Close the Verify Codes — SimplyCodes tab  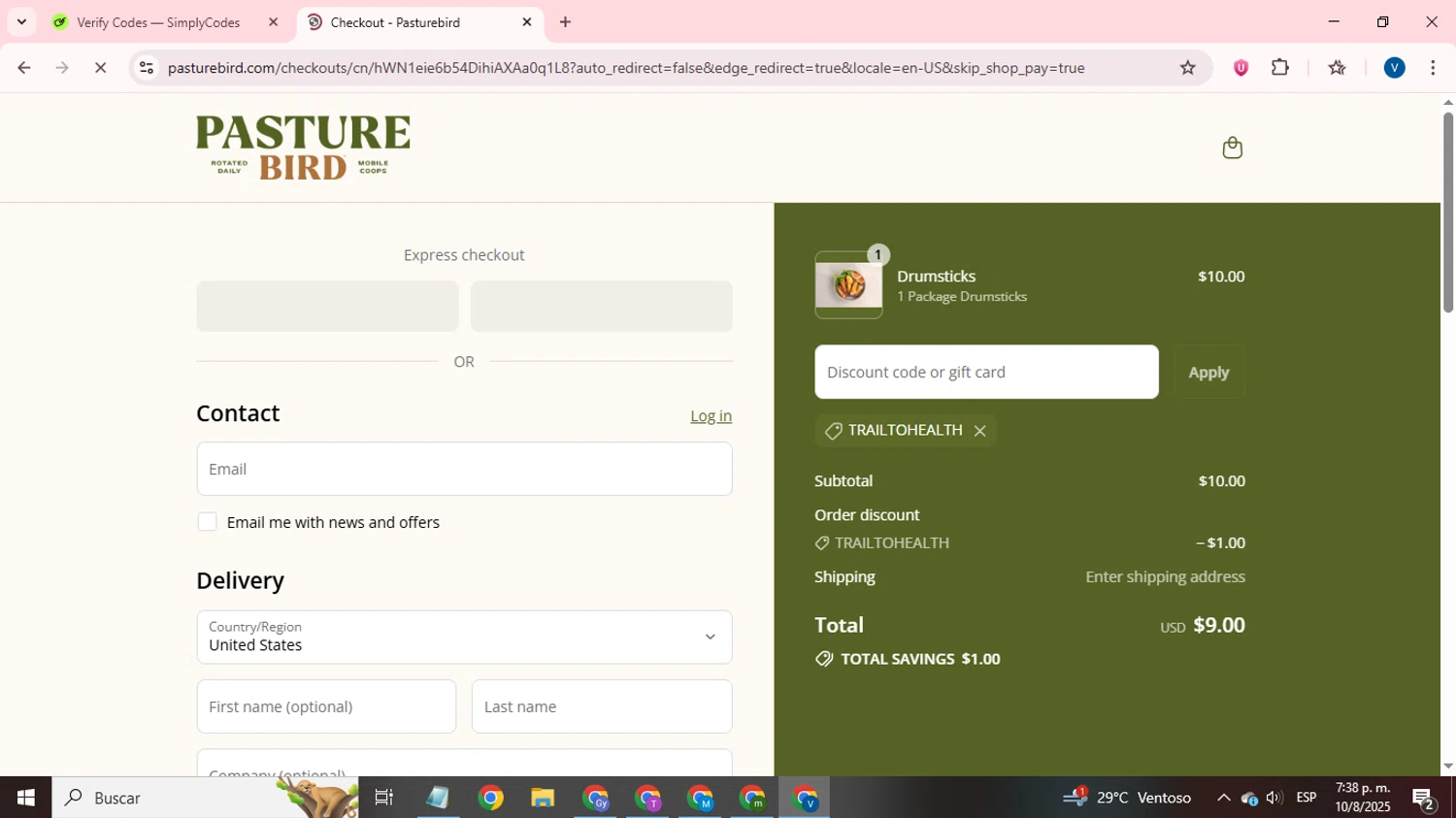273,22
